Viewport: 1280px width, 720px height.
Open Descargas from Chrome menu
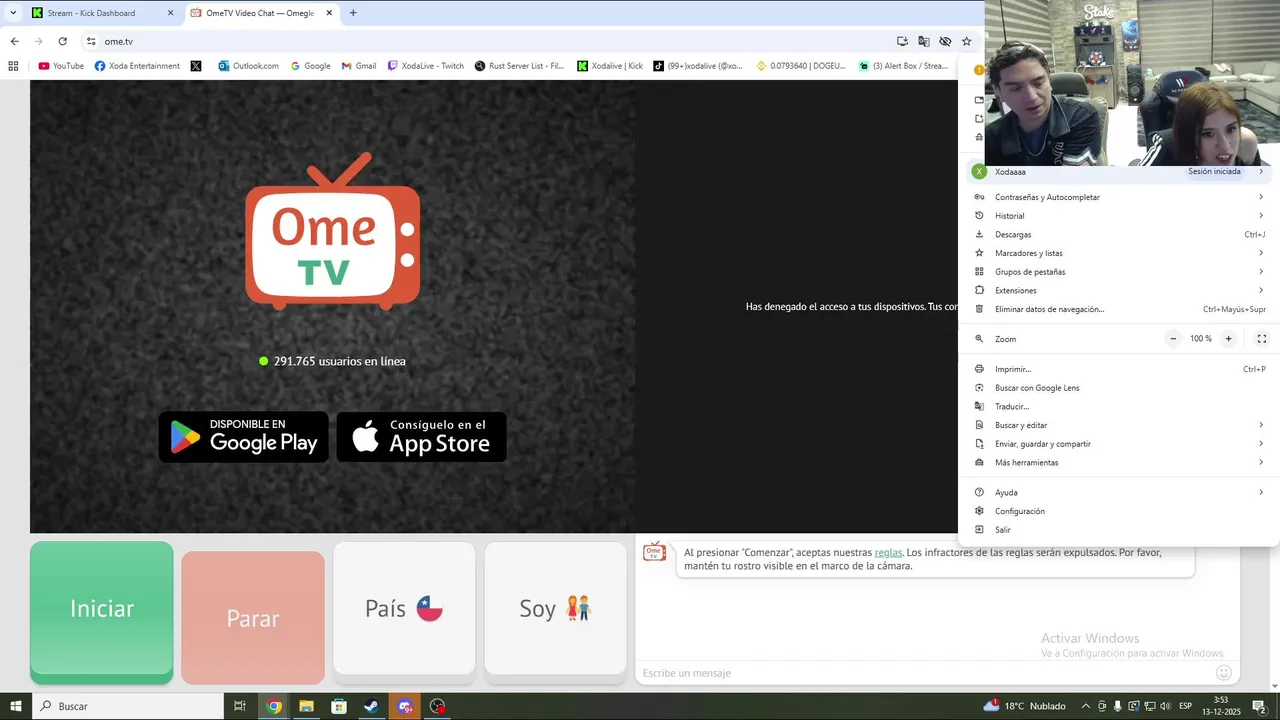coord(1119,235)
